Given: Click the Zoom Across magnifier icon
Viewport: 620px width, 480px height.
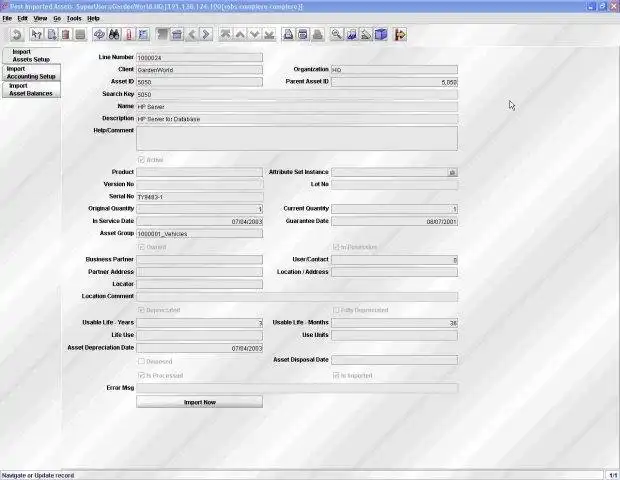Looking at the screenshot, I should tap(336, 35).
